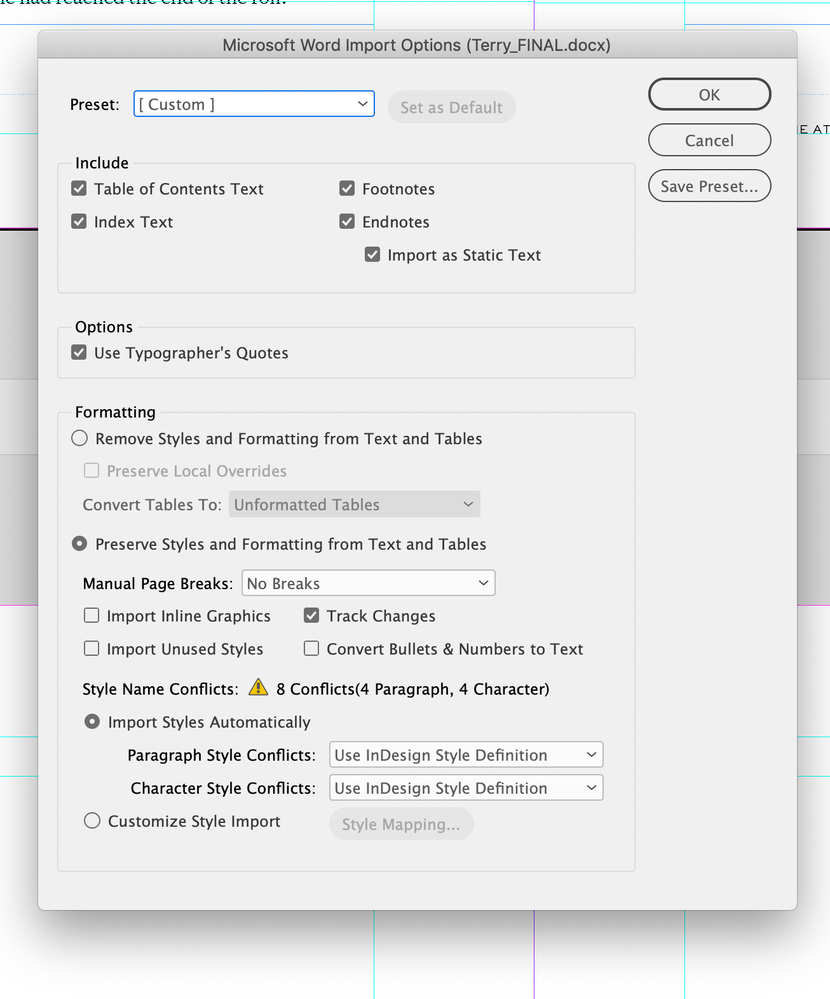The image size is (830, 999).
Task: Open the Preset dropdown
Action: coord(254,104)
